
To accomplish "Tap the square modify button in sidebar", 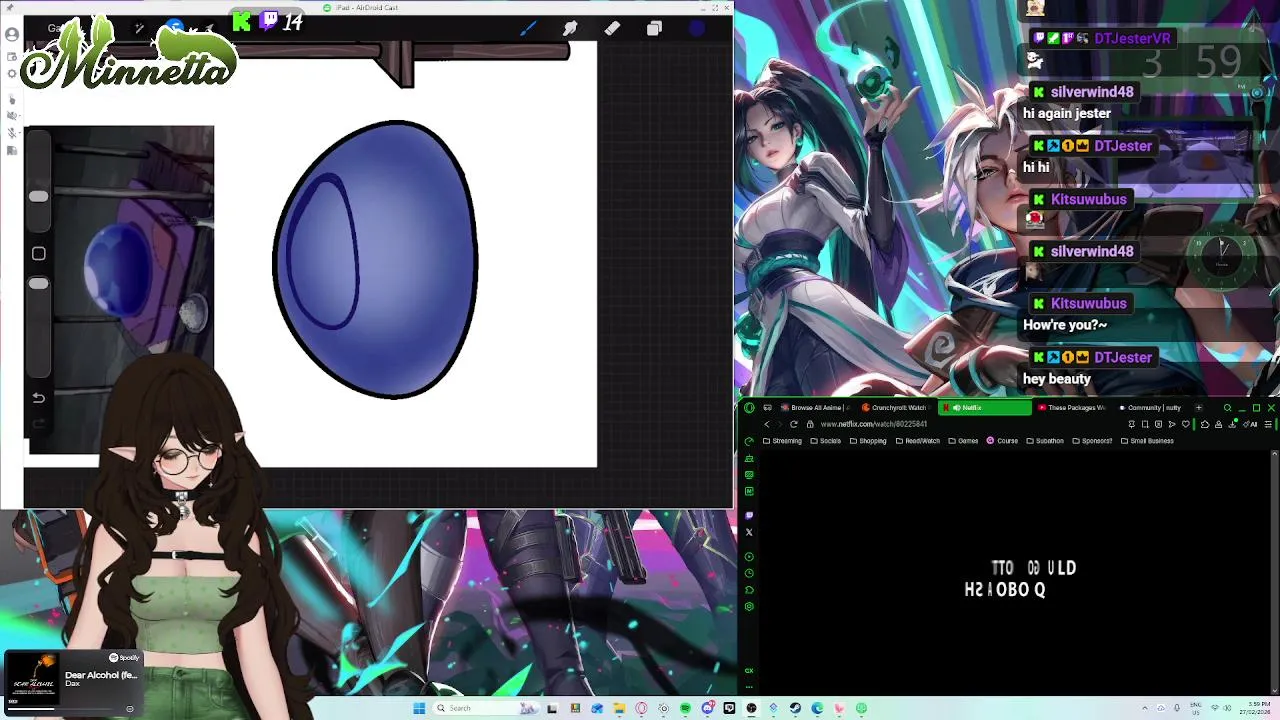I will coord(38,254).
